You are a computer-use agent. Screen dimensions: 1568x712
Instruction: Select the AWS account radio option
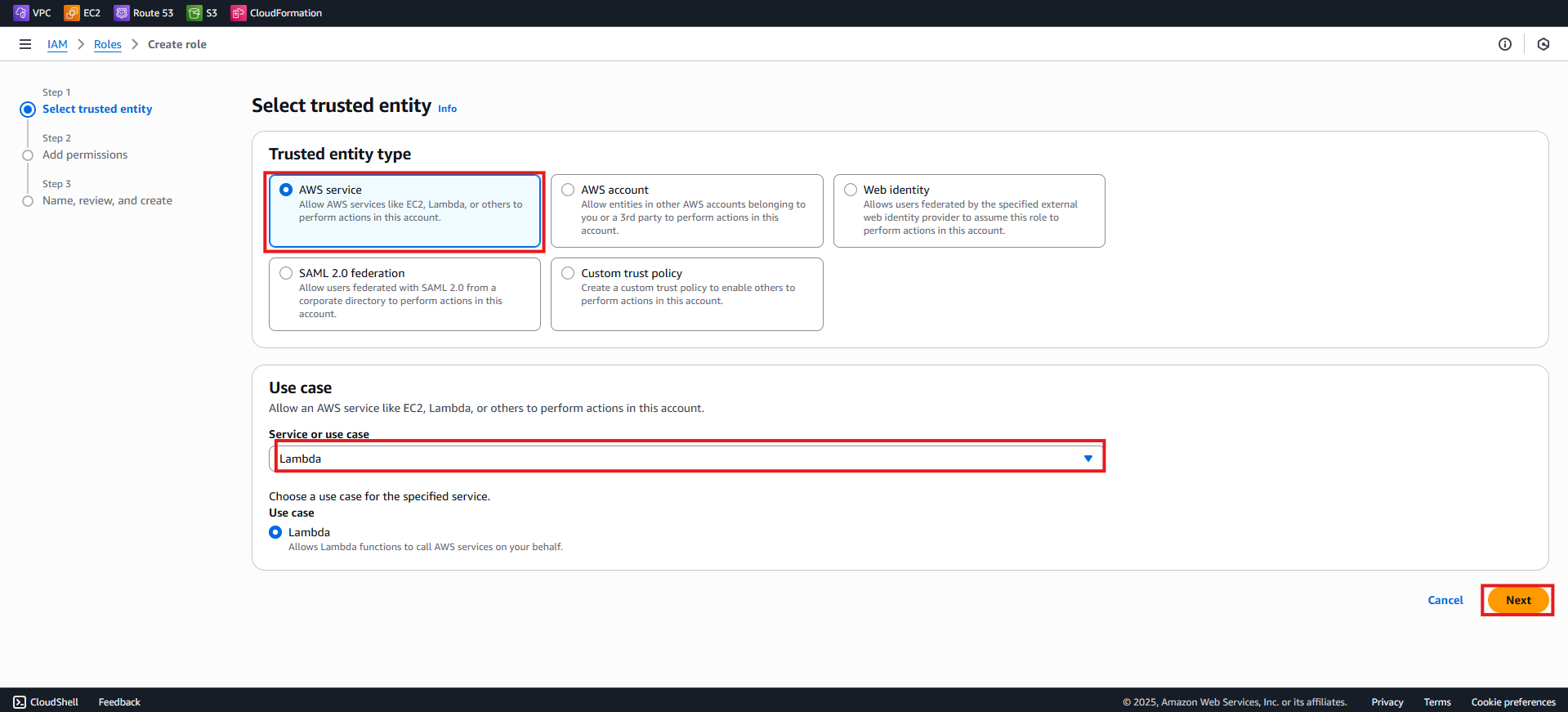tap(568, 190)
